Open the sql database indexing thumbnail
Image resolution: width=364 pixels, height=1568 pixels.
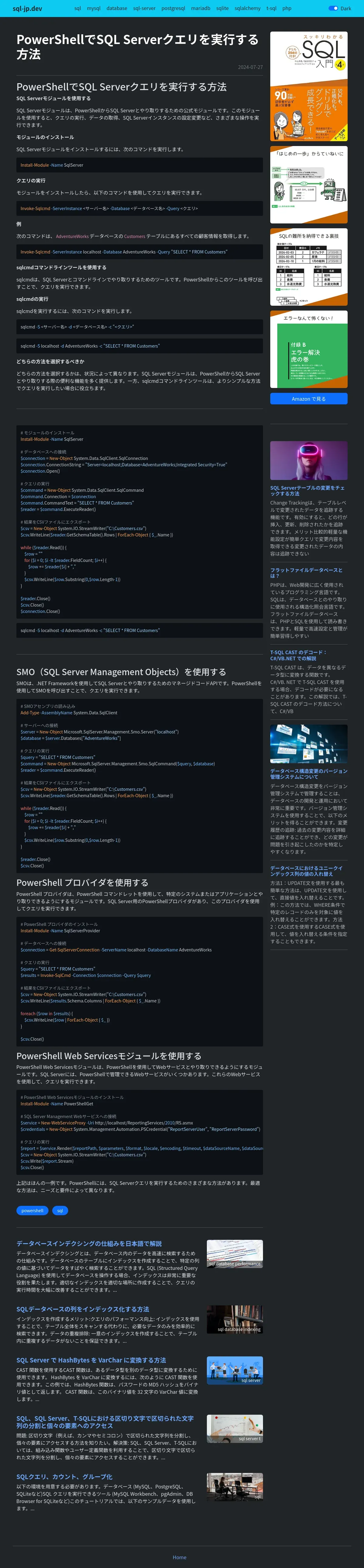[235, 1320]
